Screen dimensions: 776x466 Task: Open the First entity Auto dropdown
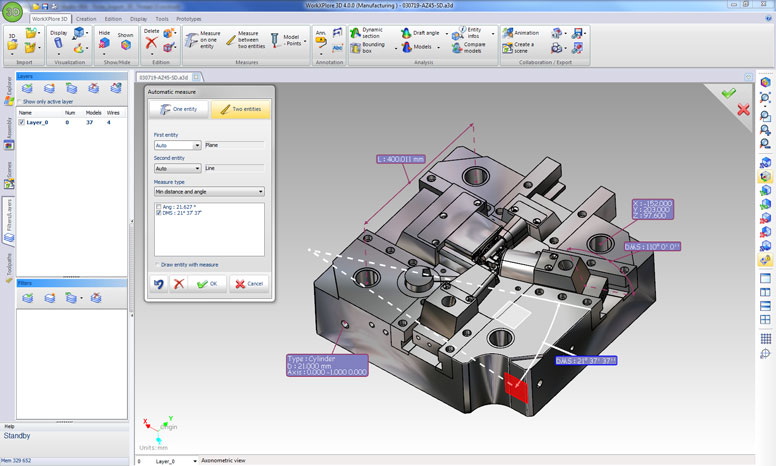point(197,145)
